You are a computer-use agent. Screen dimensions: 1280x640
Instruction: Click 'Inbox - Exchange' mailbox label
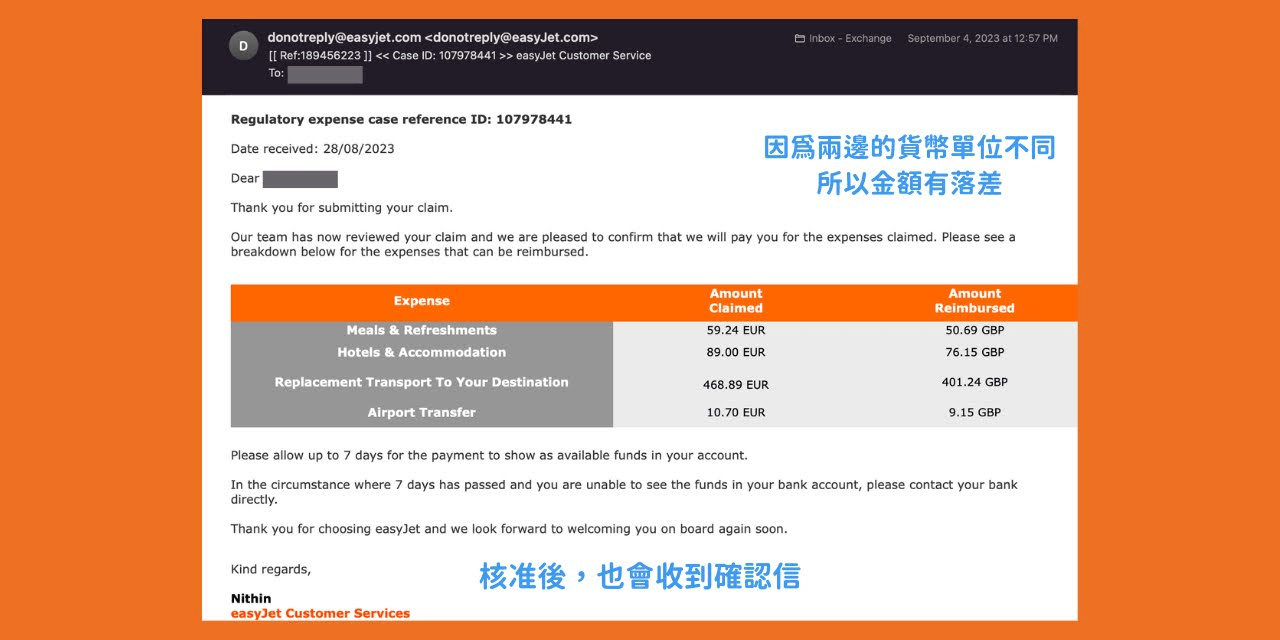click(850, 39)
